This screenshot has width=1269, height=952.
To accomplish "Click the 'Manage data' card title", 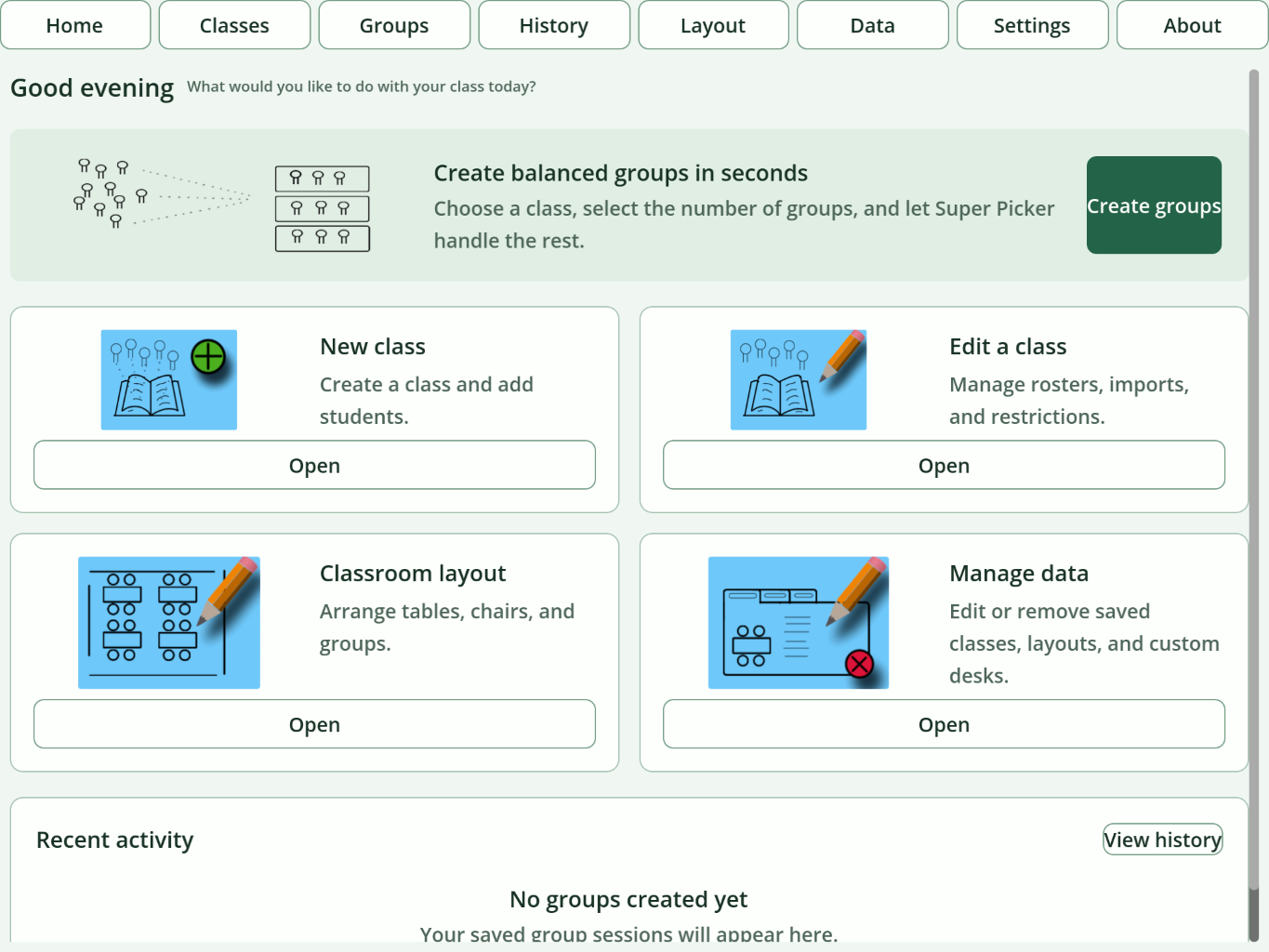I will (x=1019, y=574).
